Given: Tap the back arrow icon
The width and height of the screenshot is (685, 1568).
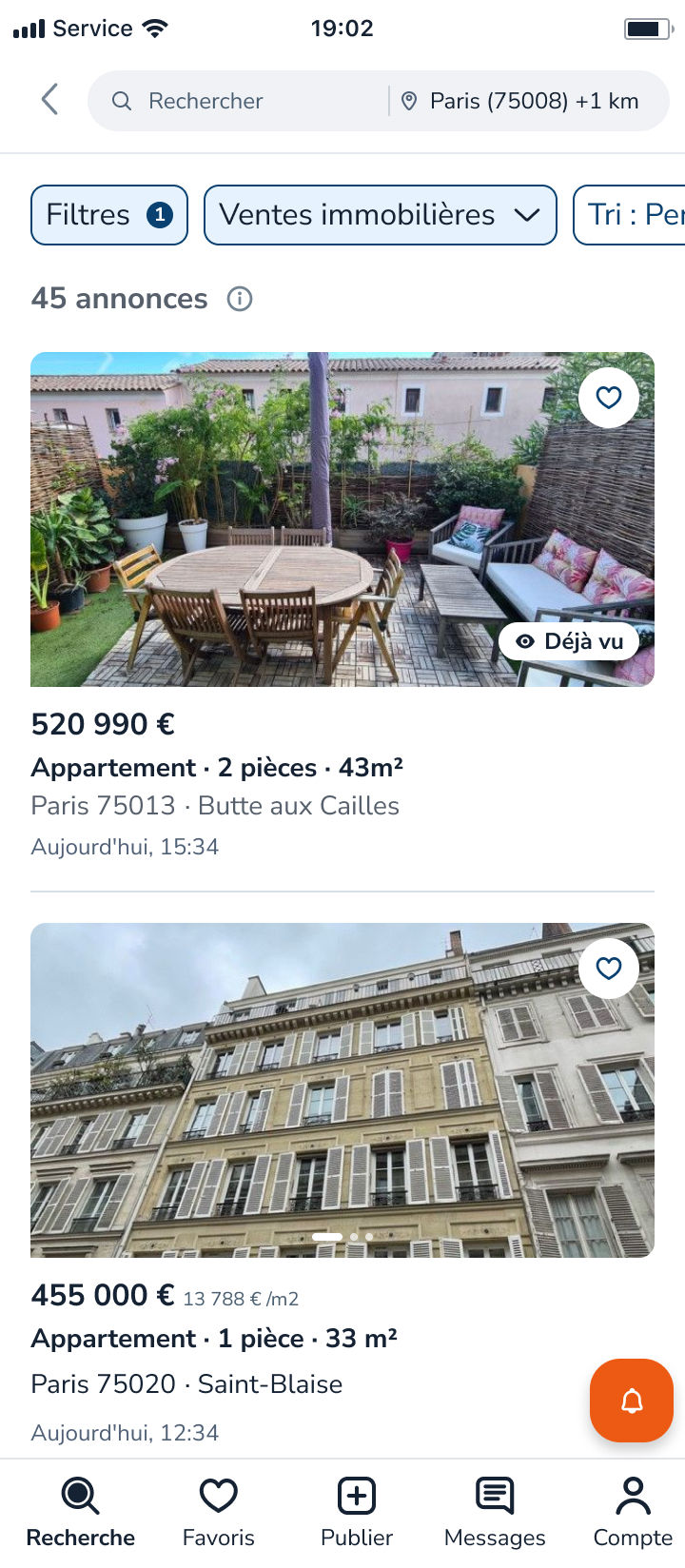Looking at the screenshot, I should pyautogui.click(x=50, y=100).
